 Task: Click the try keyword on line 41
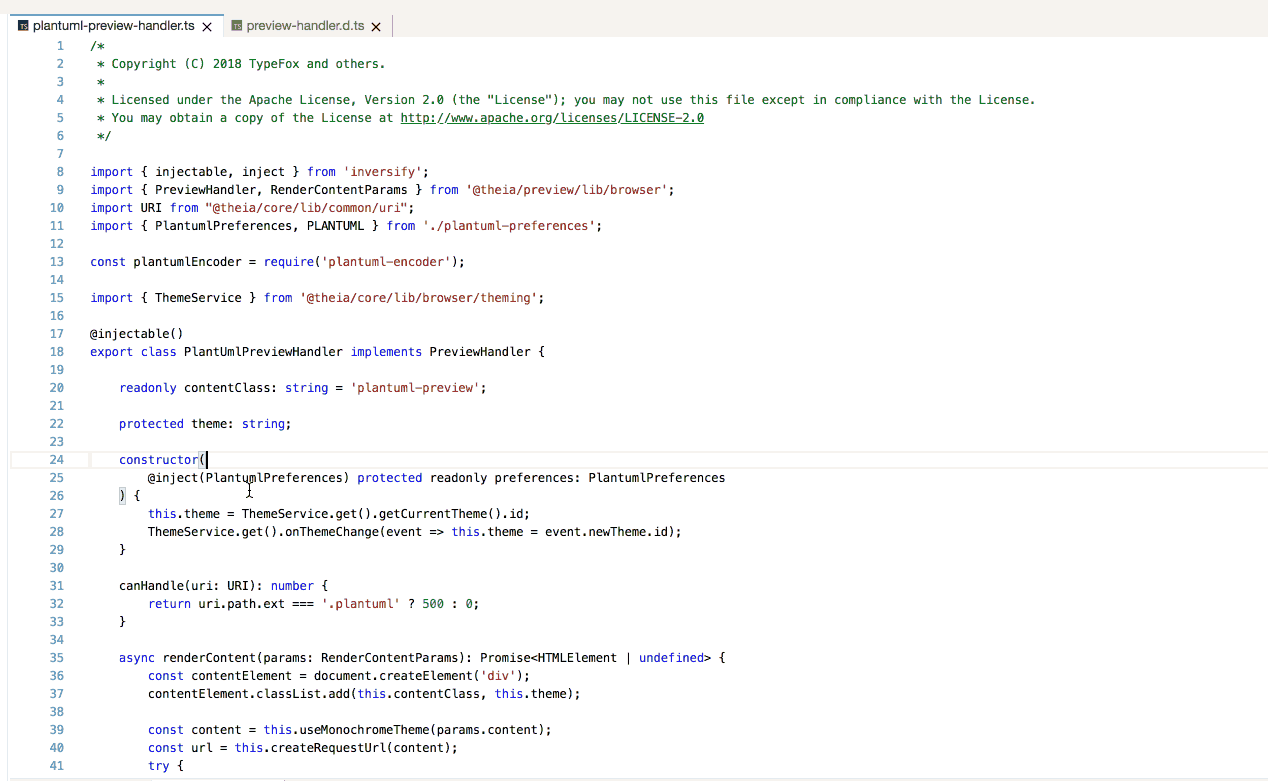pyautogui.click(x=158, y=766)
